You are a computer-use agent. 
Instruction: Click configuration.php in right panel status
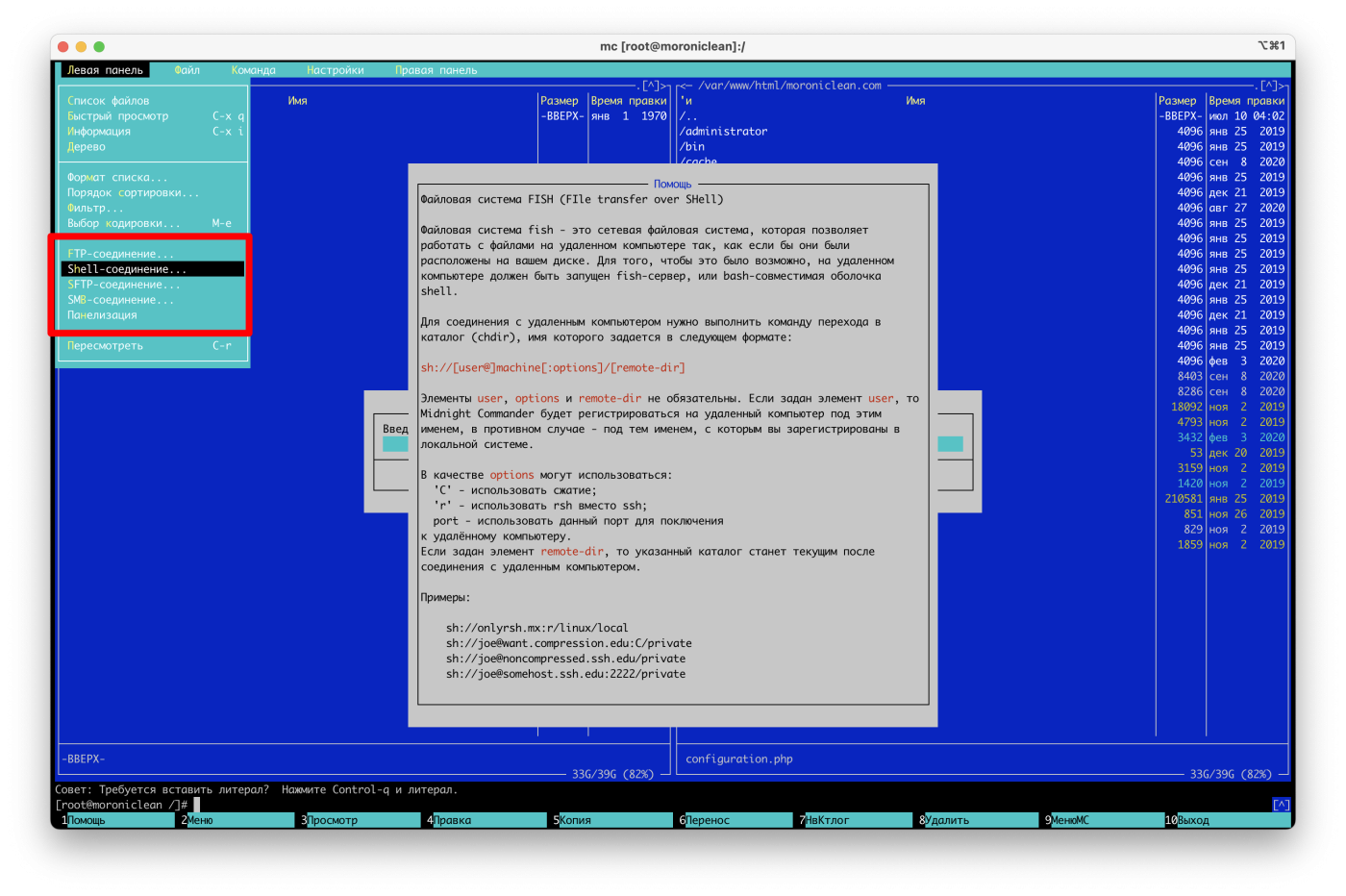pyautogui.click(x=739, y=759)
